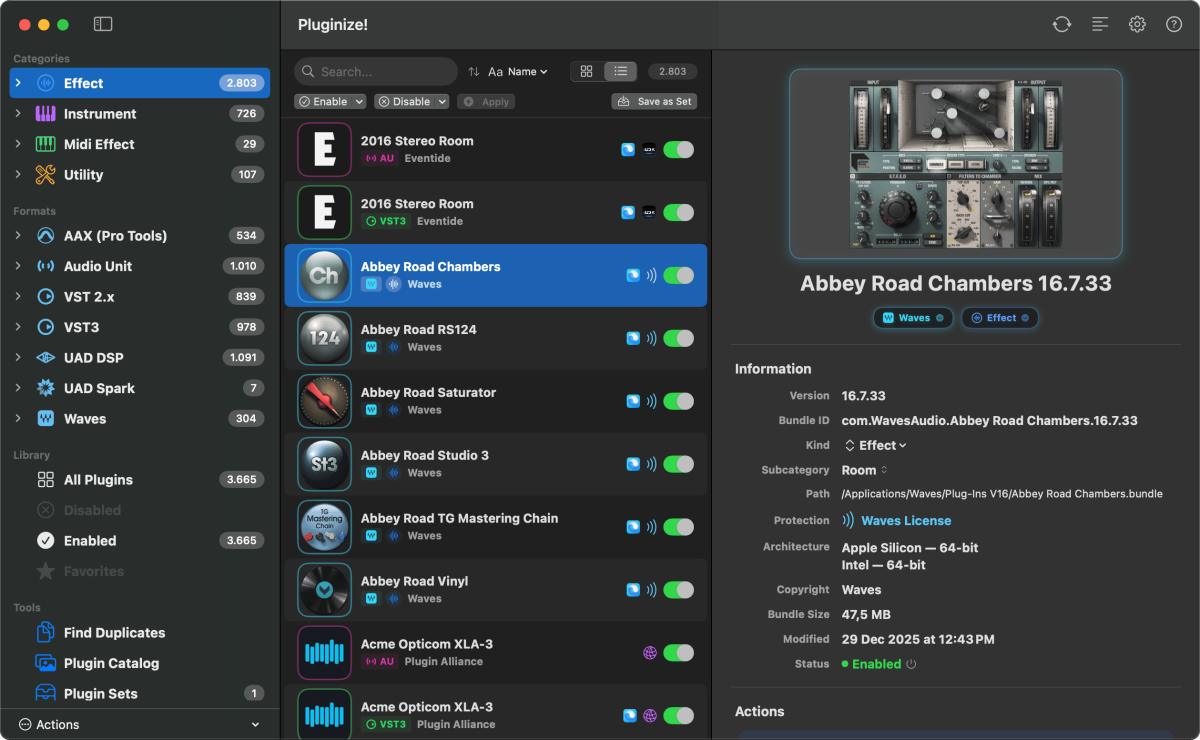Toggle Abbey Road TG Mastering Chain switch
The image size is (1200, 740).
(x=678, y=527)
